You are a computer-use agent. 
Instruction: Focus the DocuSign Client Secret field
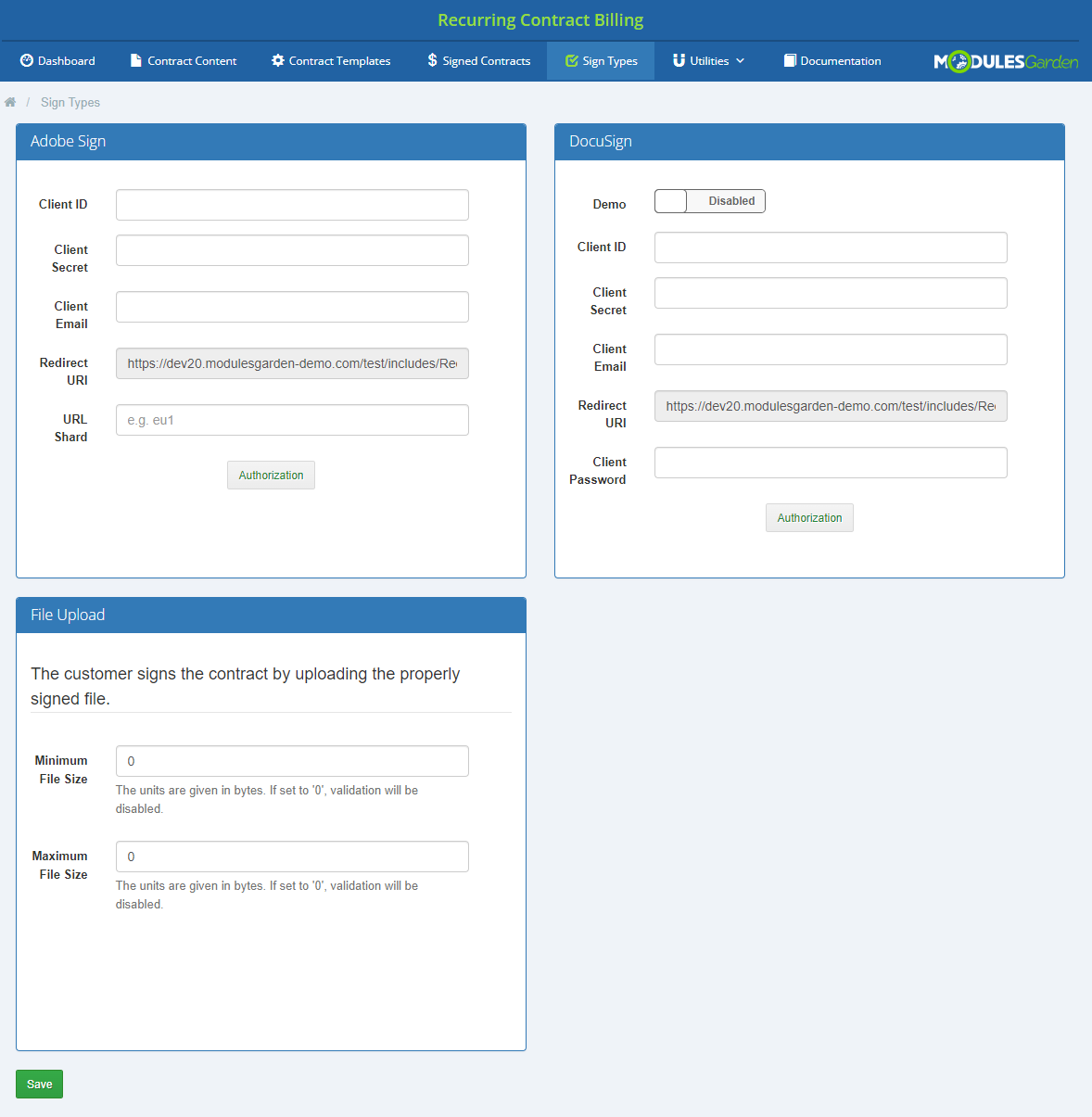(831, 293)
